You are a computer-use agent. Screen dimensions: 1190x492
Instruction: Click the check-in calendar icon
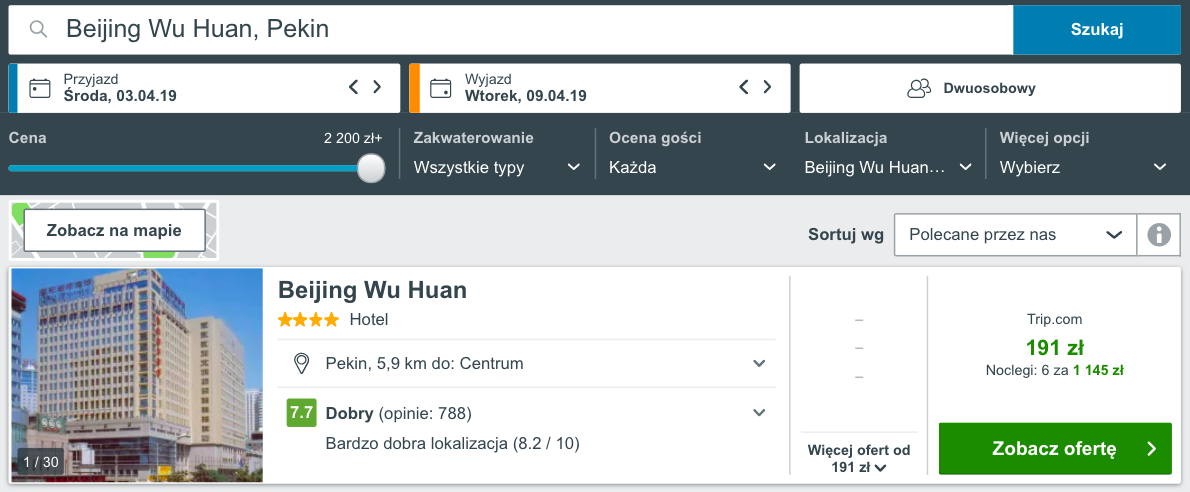tap(40, 88)
